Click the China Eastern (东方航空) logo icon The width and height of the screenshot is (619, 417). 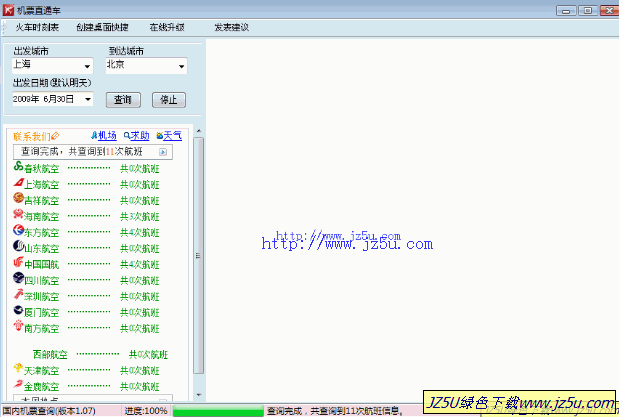click(18, 230)
